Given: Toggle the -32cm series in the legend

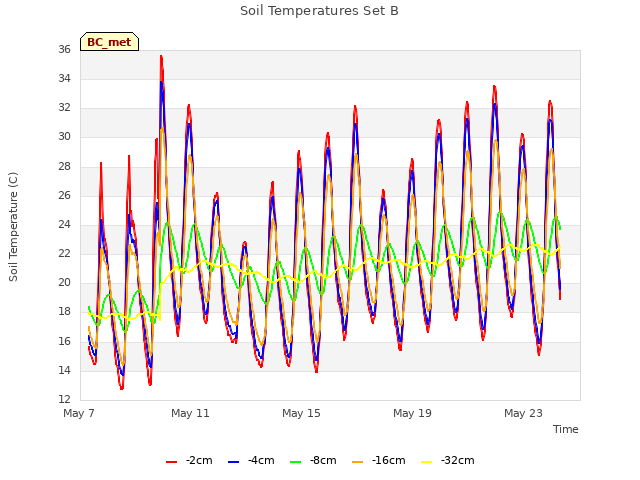Looking at the screenshot, I should coord(448,460).
